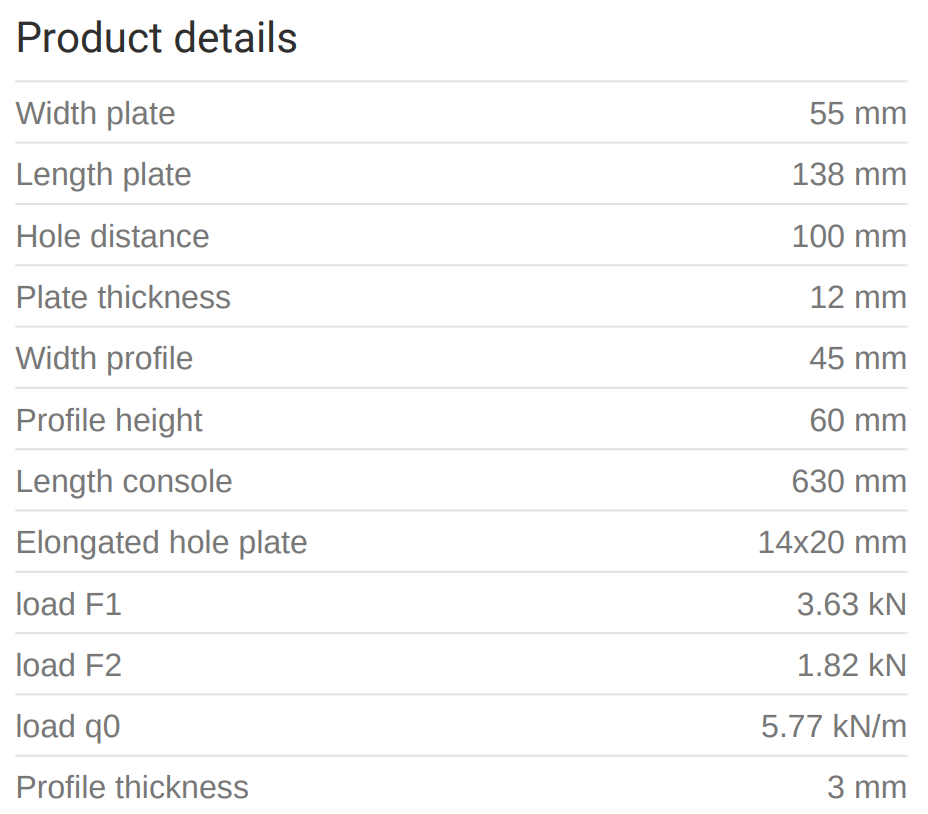This screenshot has height=814, width=928.
Task: Click the Product details heading
Action: coord(157,38)
